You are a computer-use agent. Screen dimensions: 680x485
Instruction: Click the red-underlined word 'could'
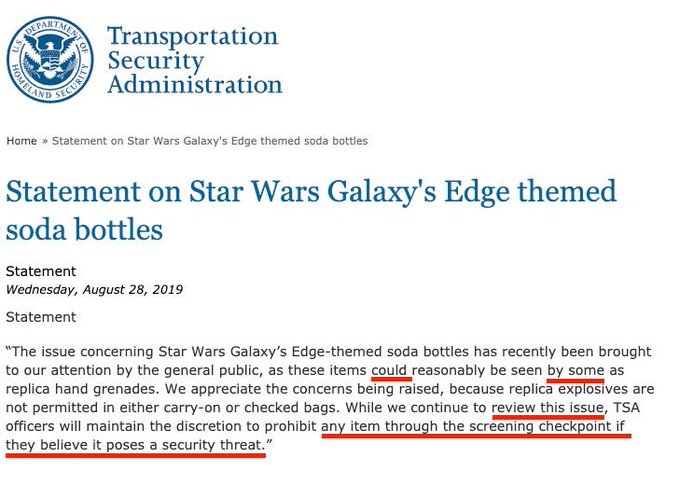pyautogui.click(x=389, y=370)
